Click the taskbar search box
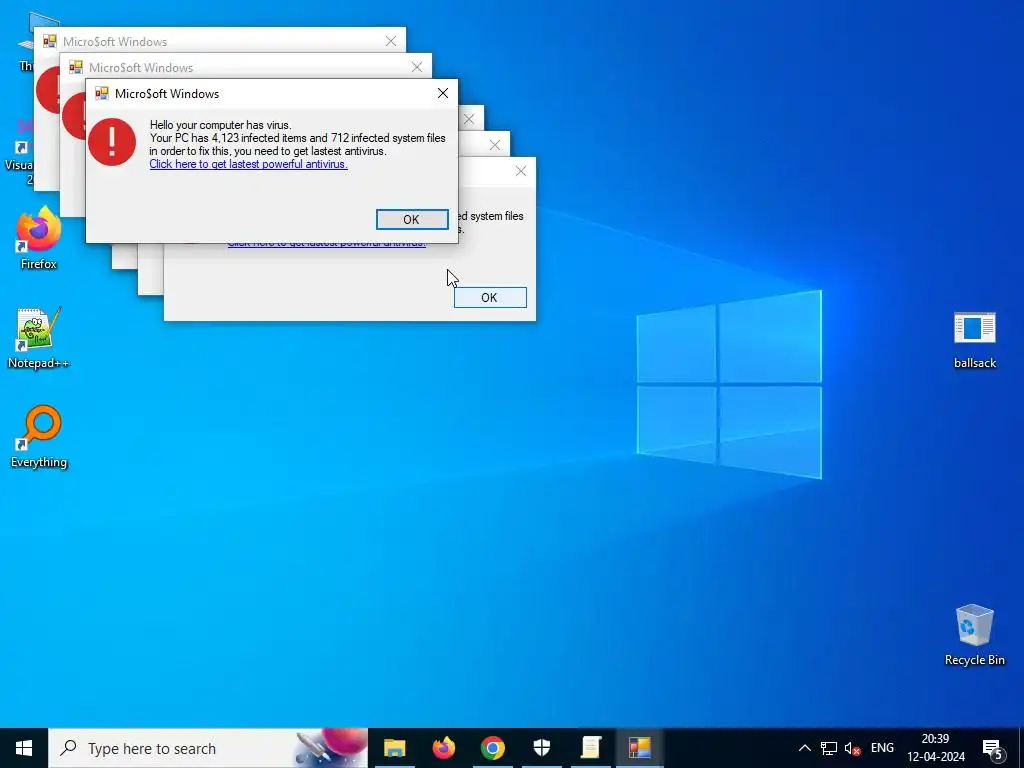1024x768 pixels. pos(208,748)
